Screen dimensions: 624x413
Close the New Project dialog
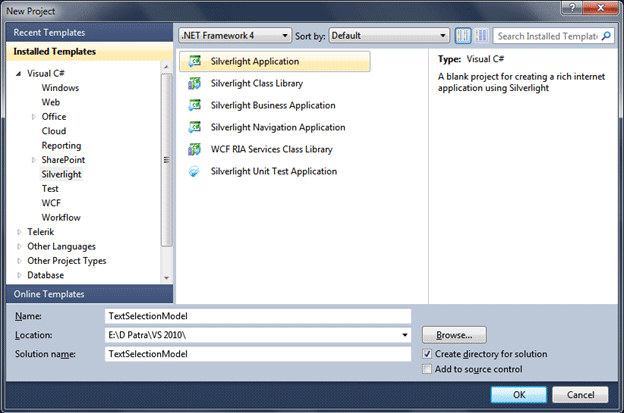click(x=601, y=8)
